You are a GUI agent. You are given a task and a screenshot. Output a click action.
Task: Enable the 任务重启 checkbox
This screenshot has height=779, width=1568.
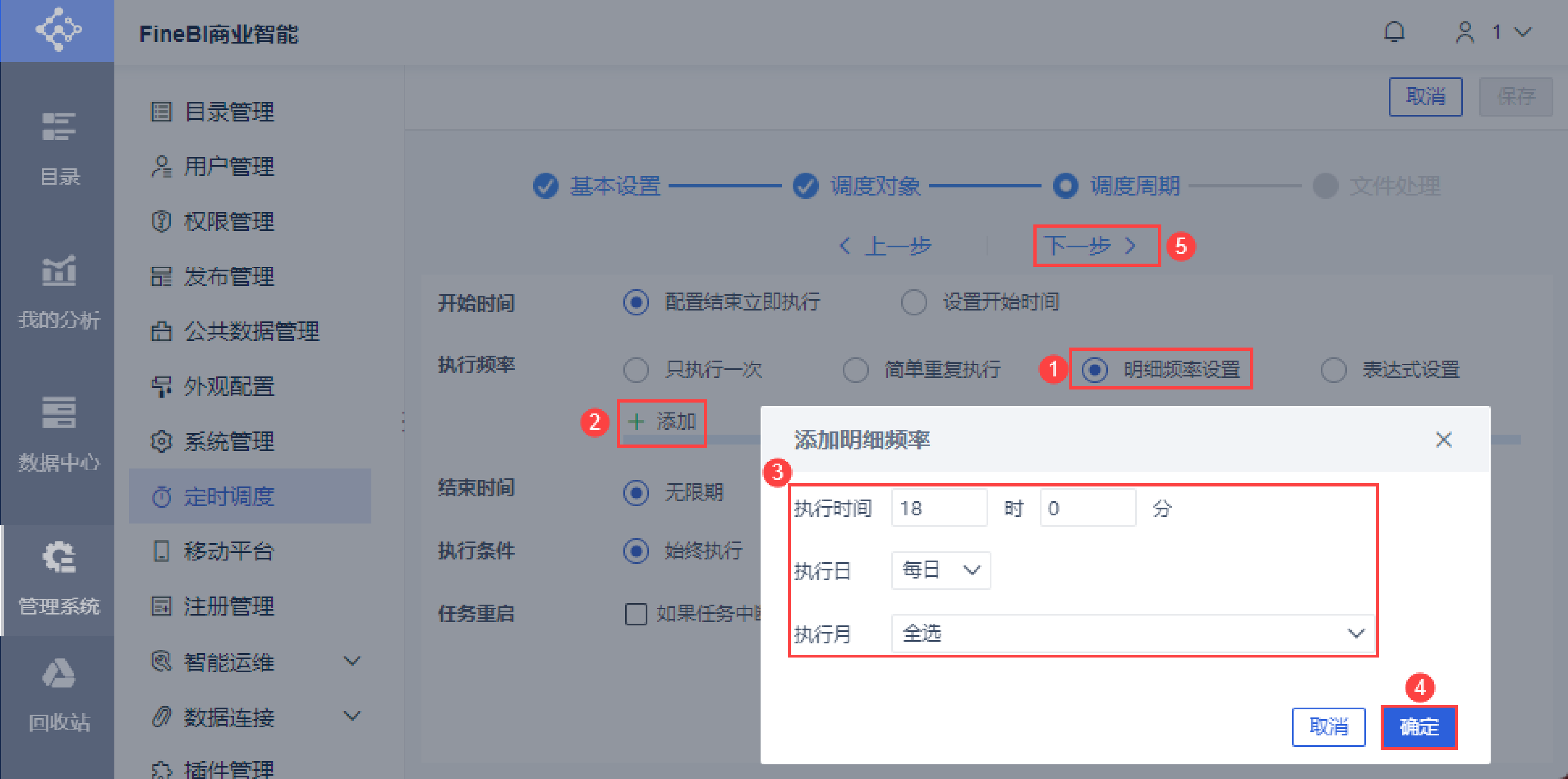tap(636, 613)
